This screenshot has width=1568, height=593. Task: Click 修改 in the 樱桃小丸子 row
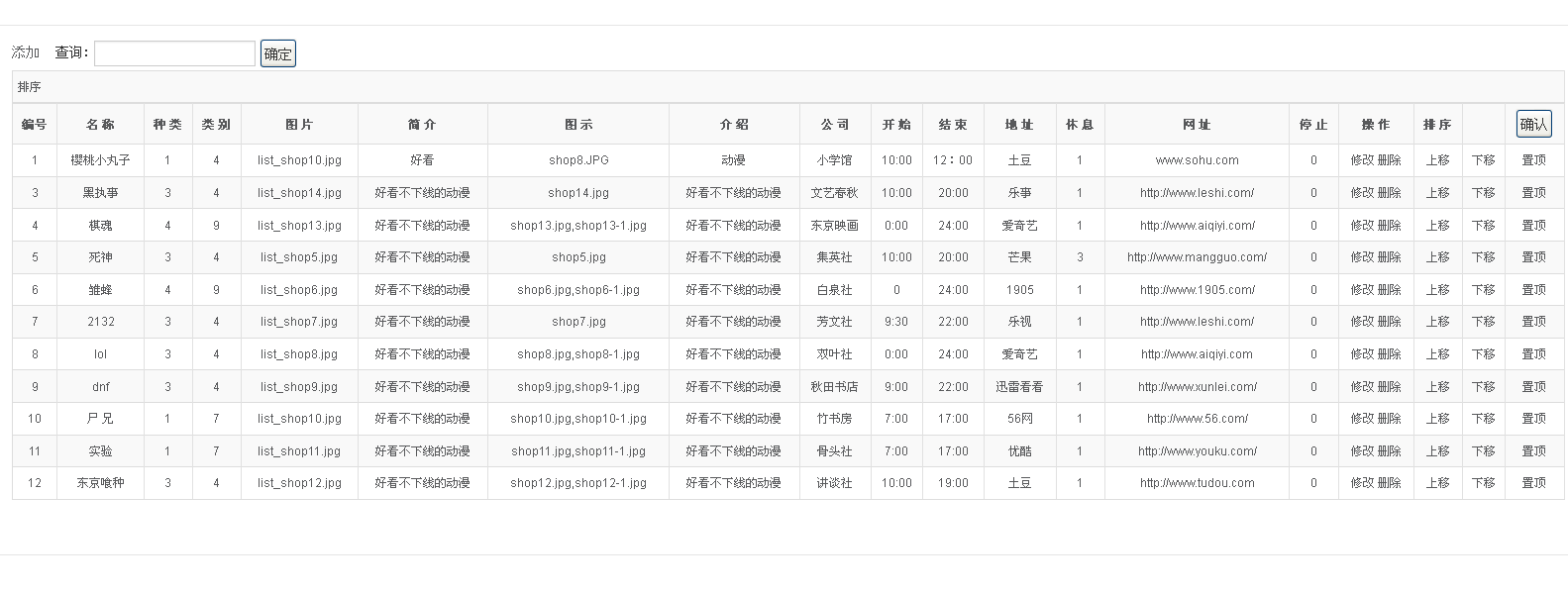point(1362,160)
